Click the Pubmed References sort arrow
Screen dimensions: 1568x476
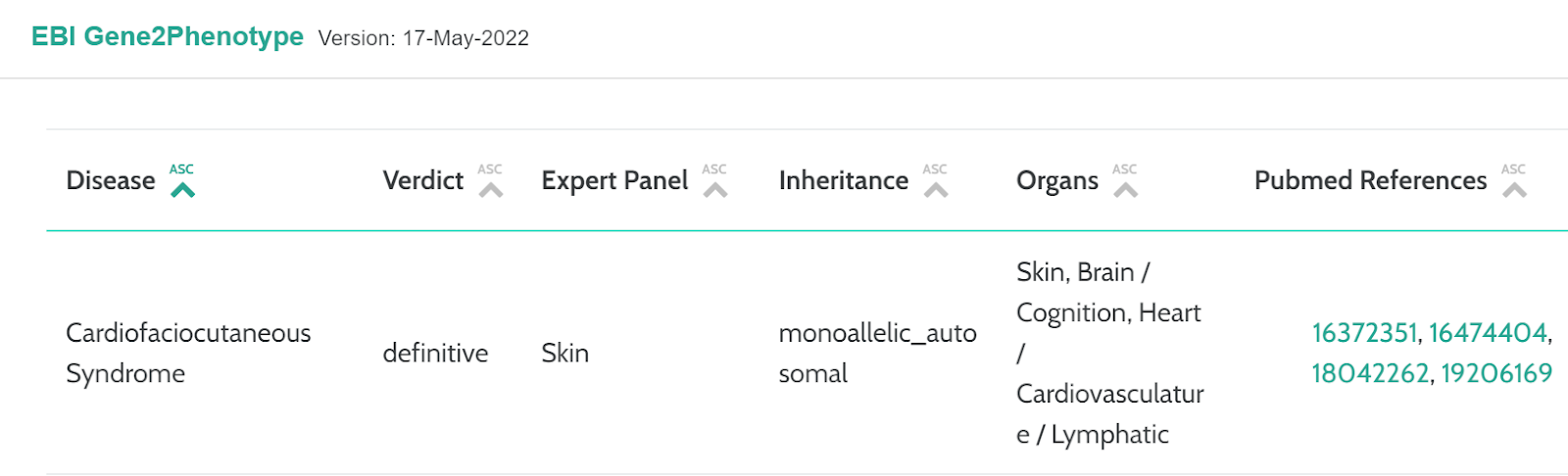pyautogui.click(x=1514, y=181)
